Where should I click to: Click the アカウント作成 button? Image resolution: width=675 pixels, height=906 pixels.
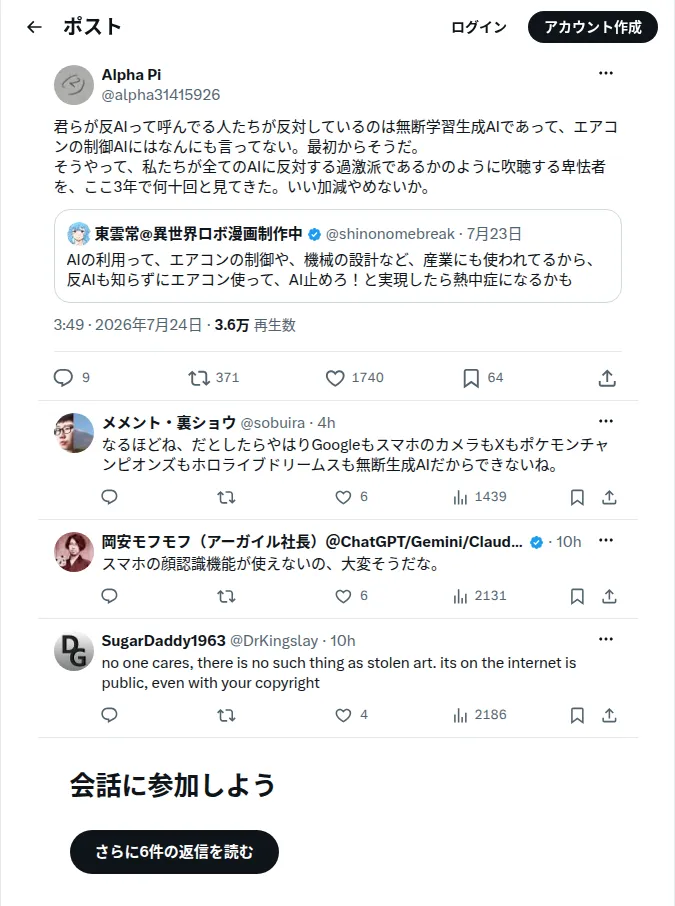pos(593,27)
